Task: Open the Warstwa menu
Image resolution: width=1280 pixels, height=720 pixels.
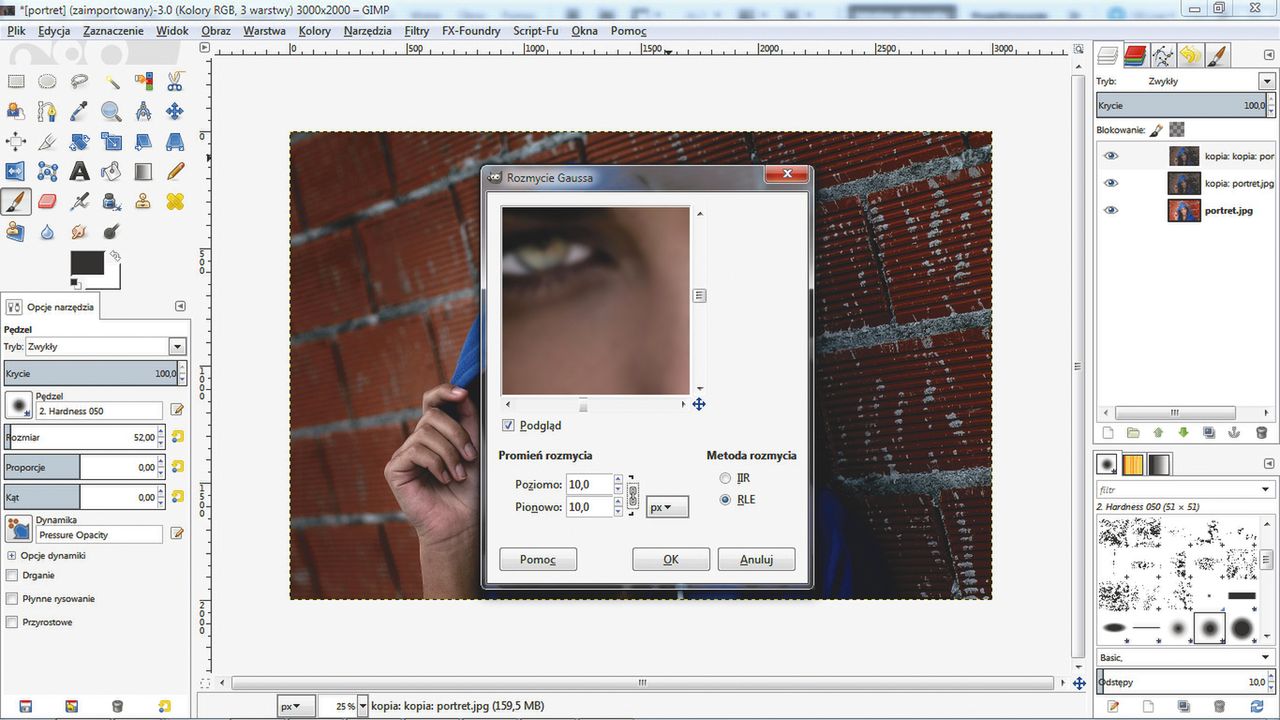Action: click(264, 31)
